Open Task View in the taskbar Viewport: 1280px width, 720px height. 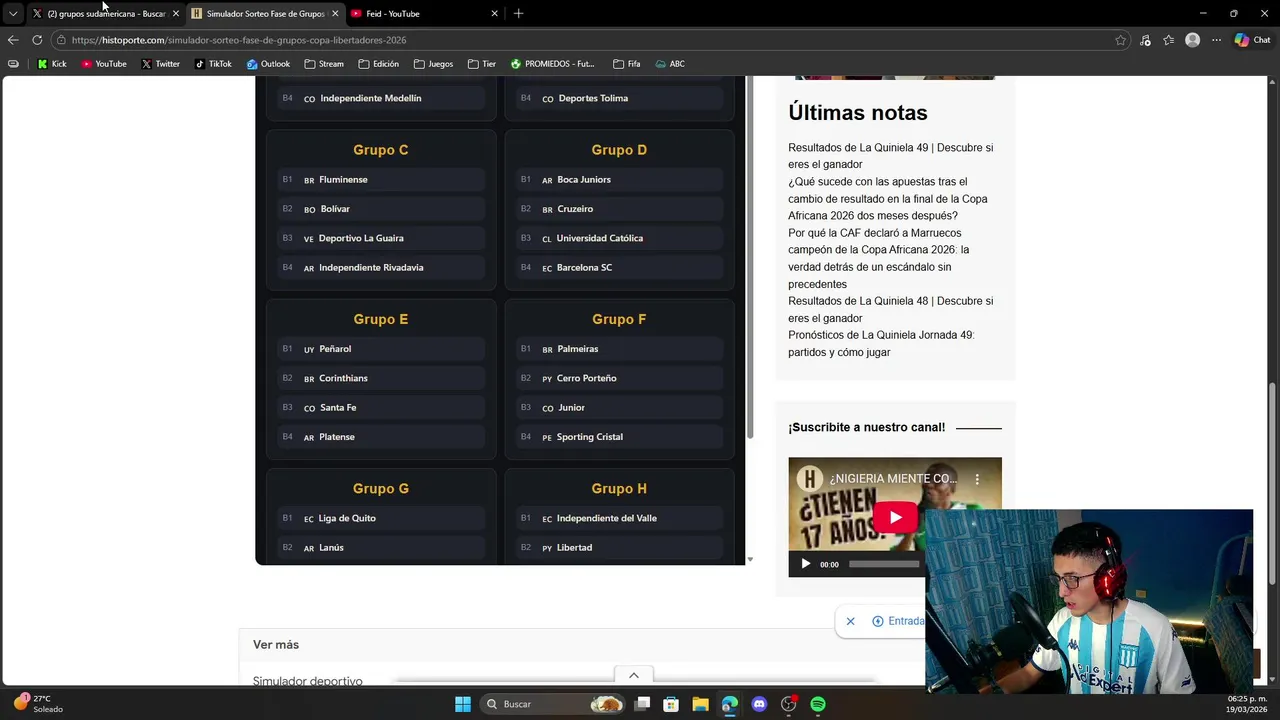(643, 704)
